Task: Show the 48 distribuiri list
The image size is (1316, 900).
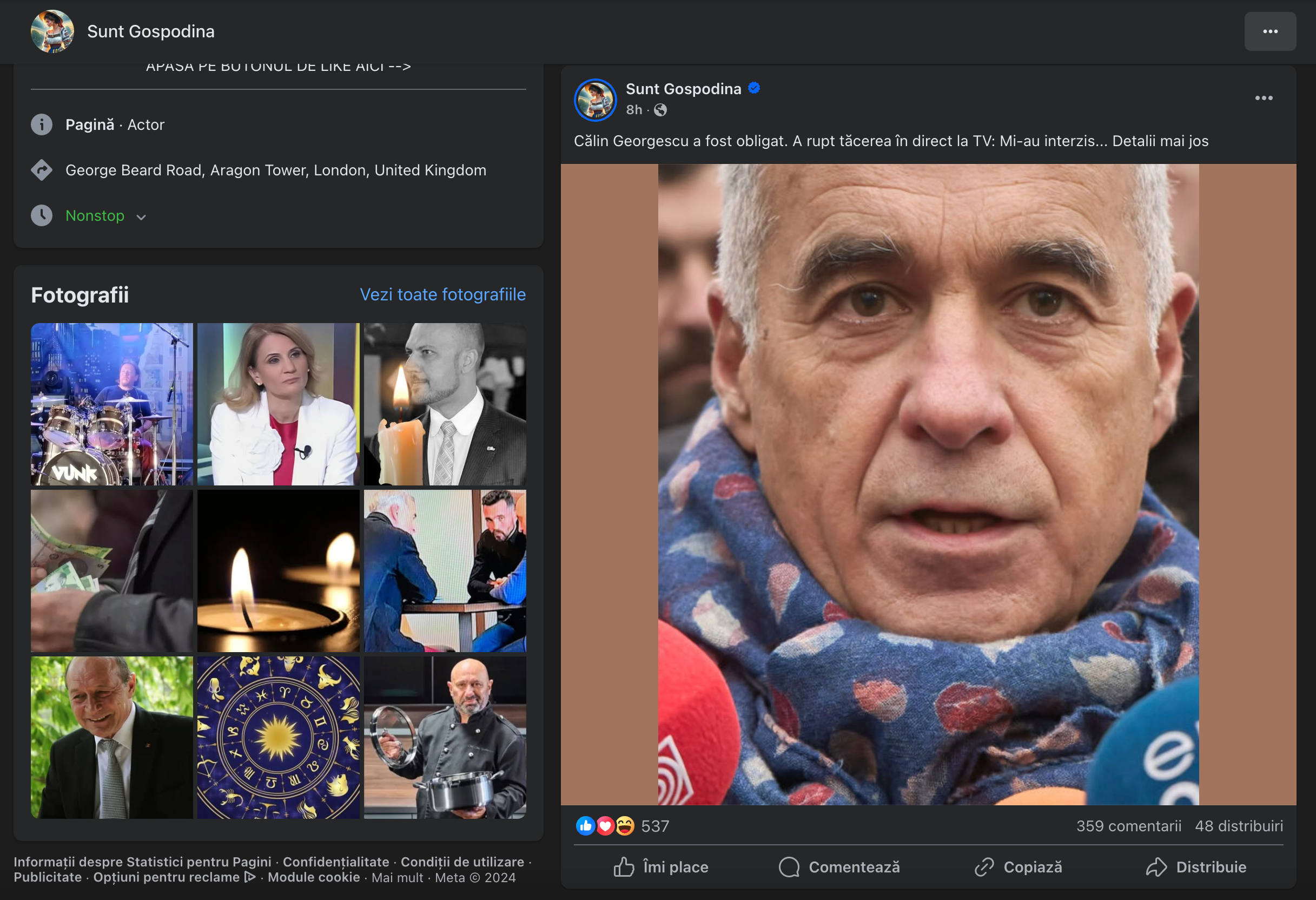Action: pos(1239,826)
